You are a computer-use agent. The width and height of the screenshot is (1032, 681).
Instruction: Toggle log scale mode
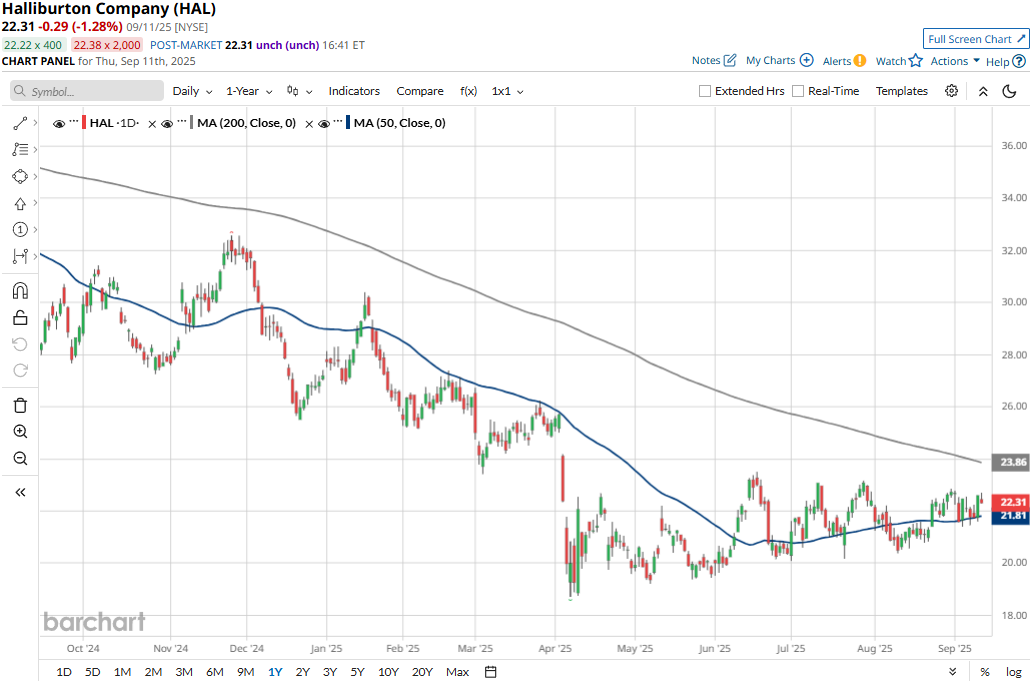point(1014,672)
